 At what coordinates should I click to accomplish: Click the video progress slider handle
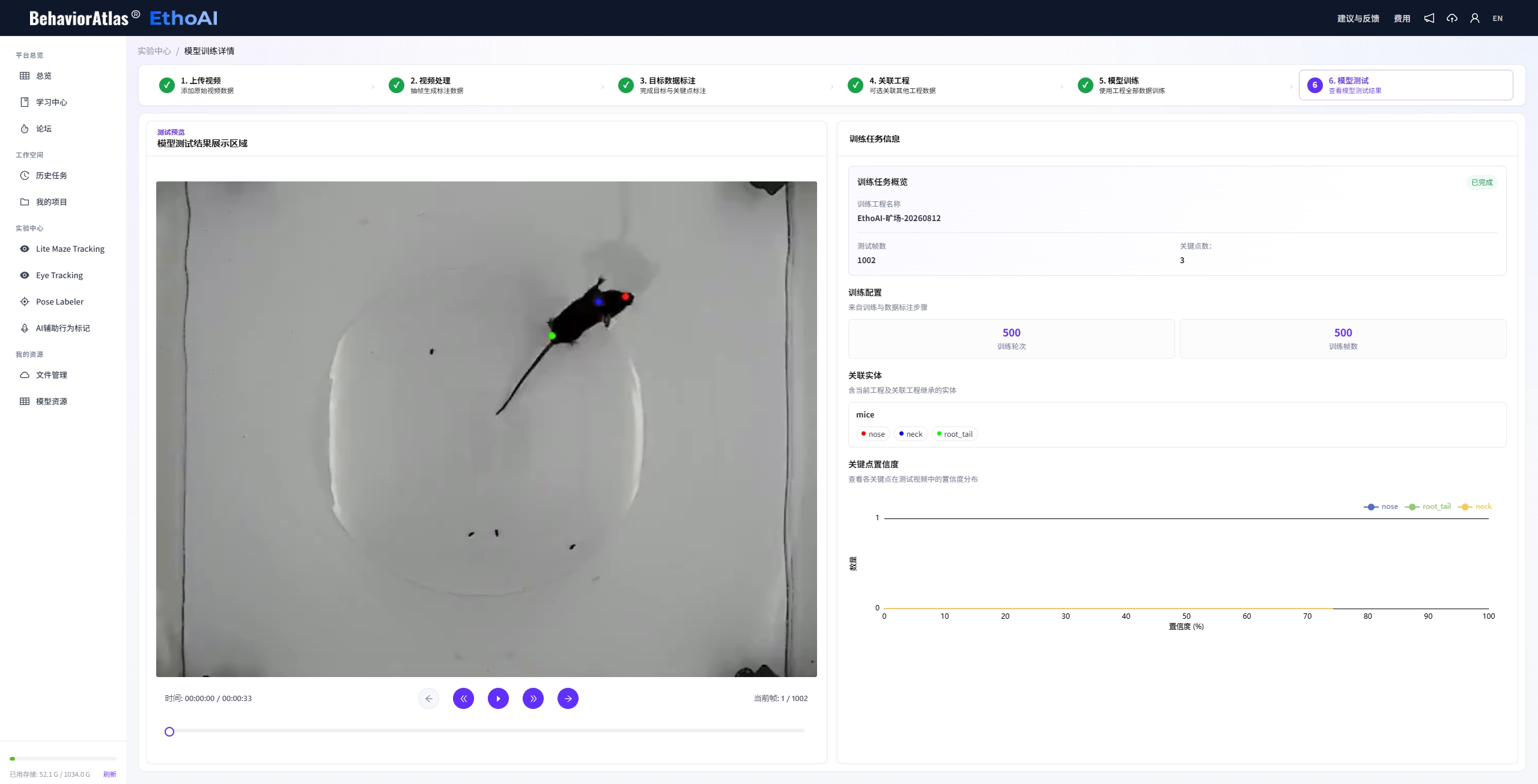(169, 732)
